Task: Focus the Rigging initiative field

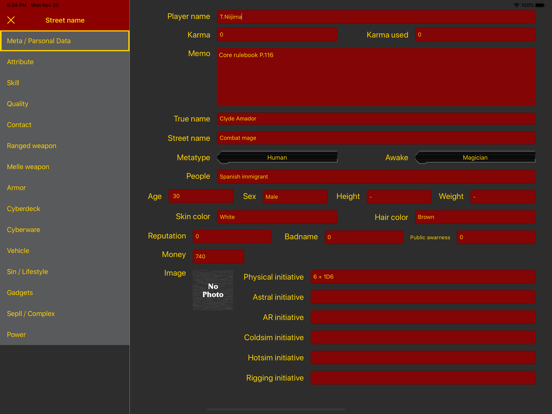Action: 423,378
